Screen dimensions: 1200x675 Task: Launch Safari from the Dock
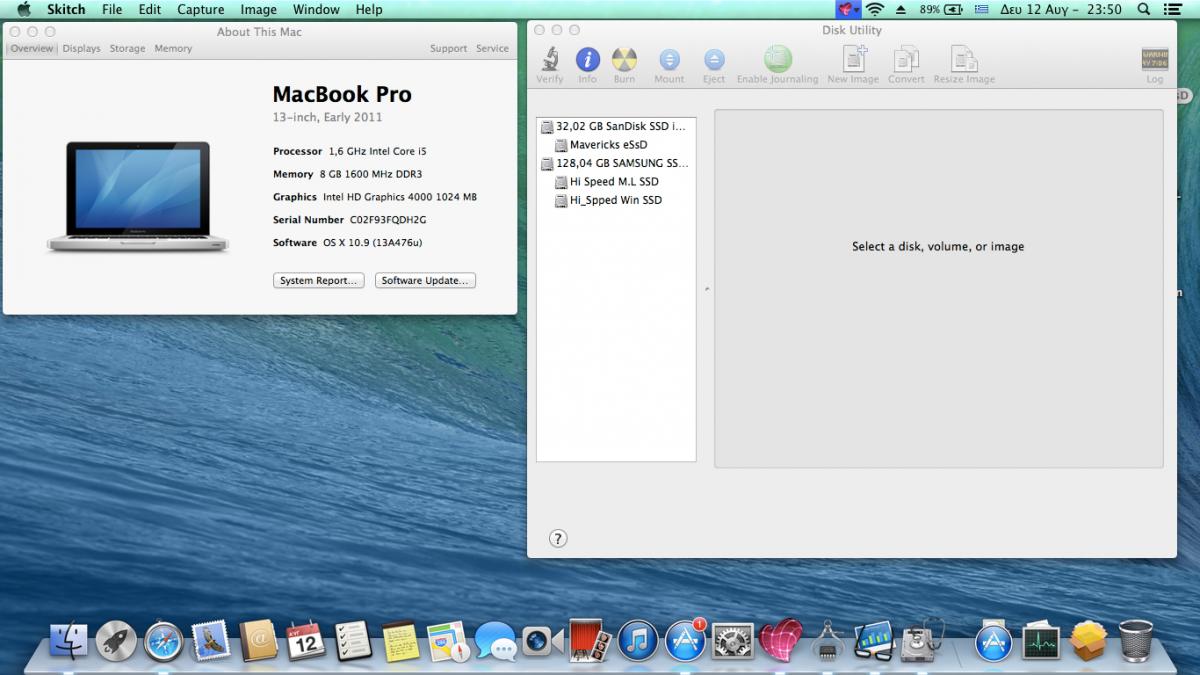pos(163,641)
